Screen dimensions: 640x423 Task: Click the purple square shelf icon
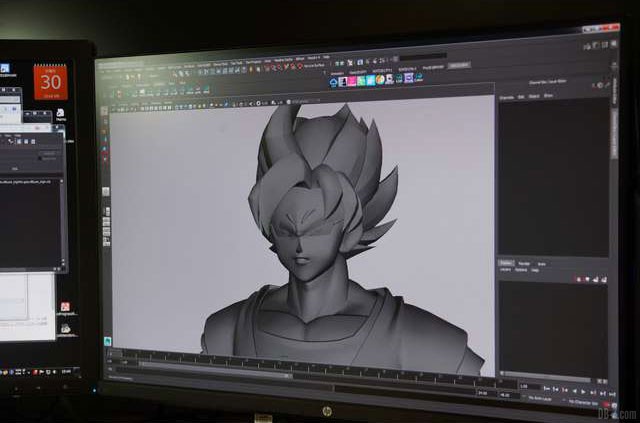point(409,78)
